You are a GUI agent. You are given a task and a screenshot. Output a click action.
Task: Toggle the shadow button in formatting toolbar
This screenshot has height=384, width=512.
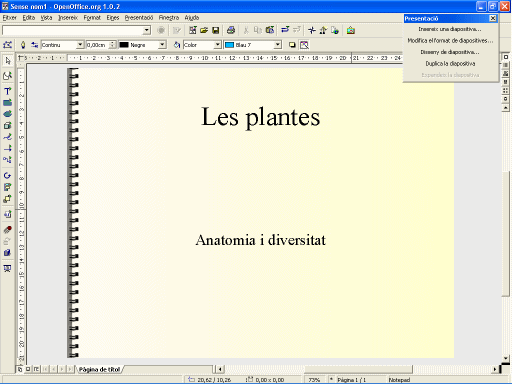pyautogui.click(x=292, y=45)
